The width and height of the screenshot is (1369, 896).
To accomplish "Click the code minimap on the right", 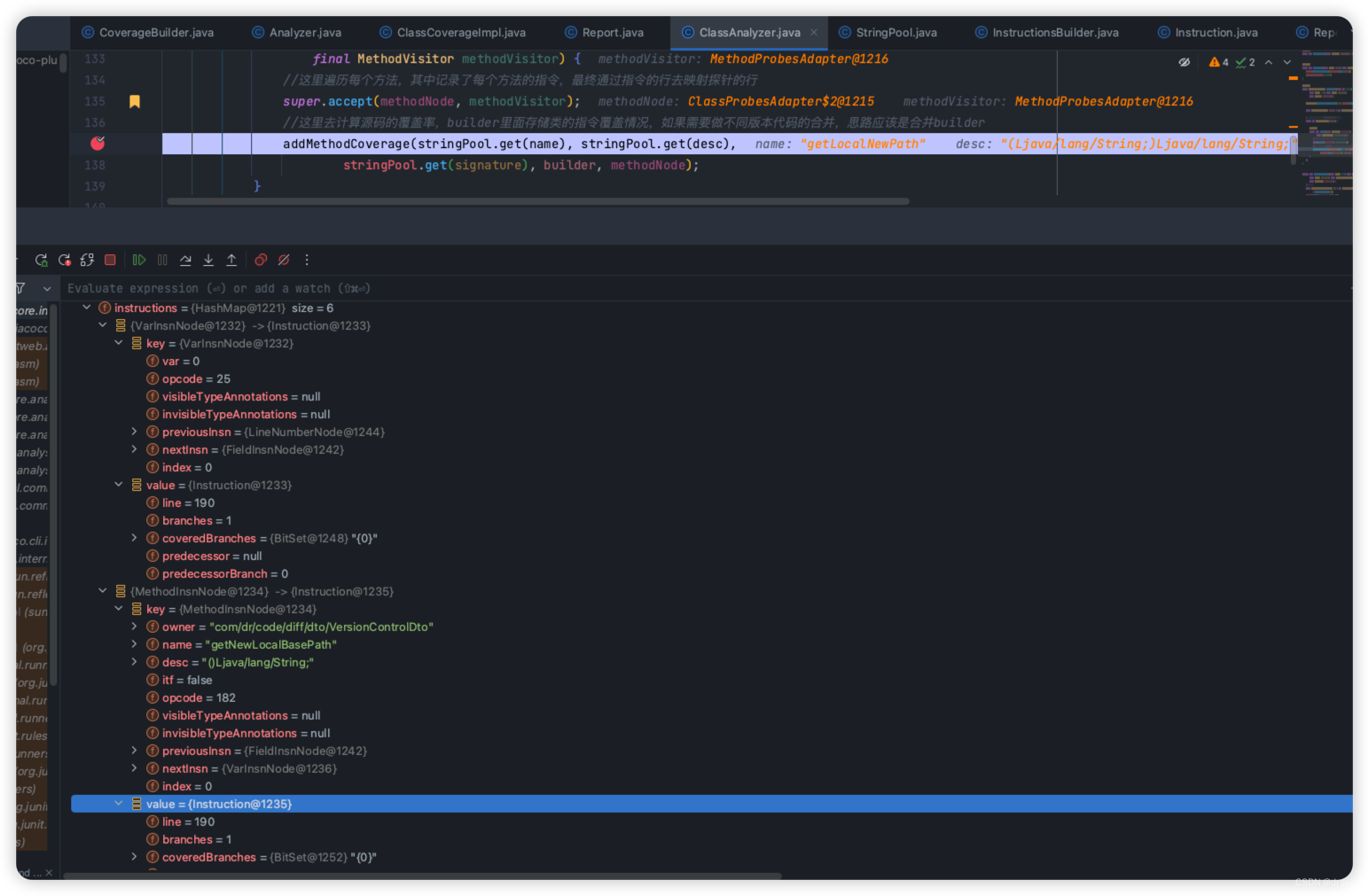I will pos(1326,124).
